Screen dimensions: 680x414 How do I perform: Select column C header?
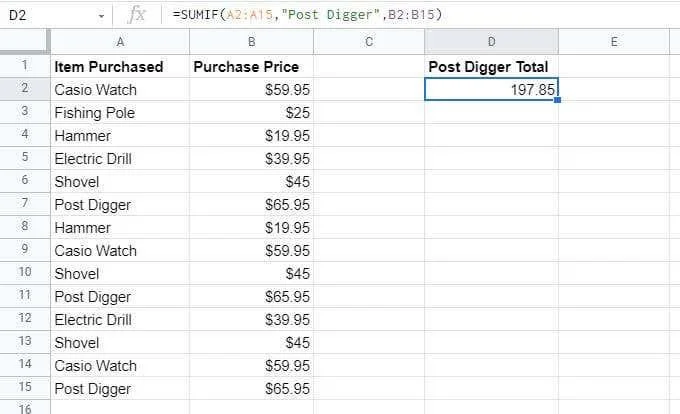[369, 42]
